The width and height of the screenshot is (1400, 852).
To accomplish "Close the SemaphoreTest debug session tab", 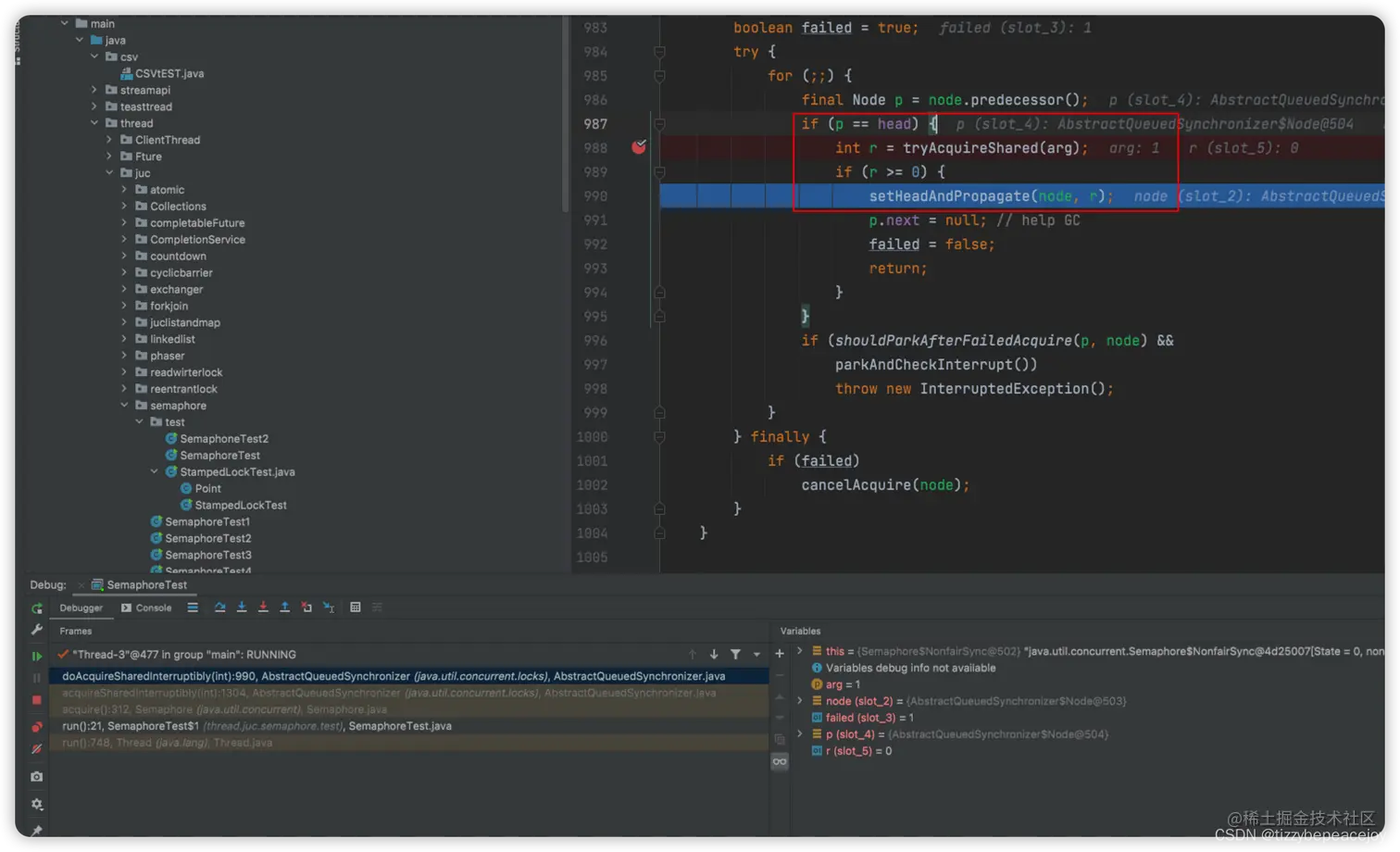I will pos(81,585).
